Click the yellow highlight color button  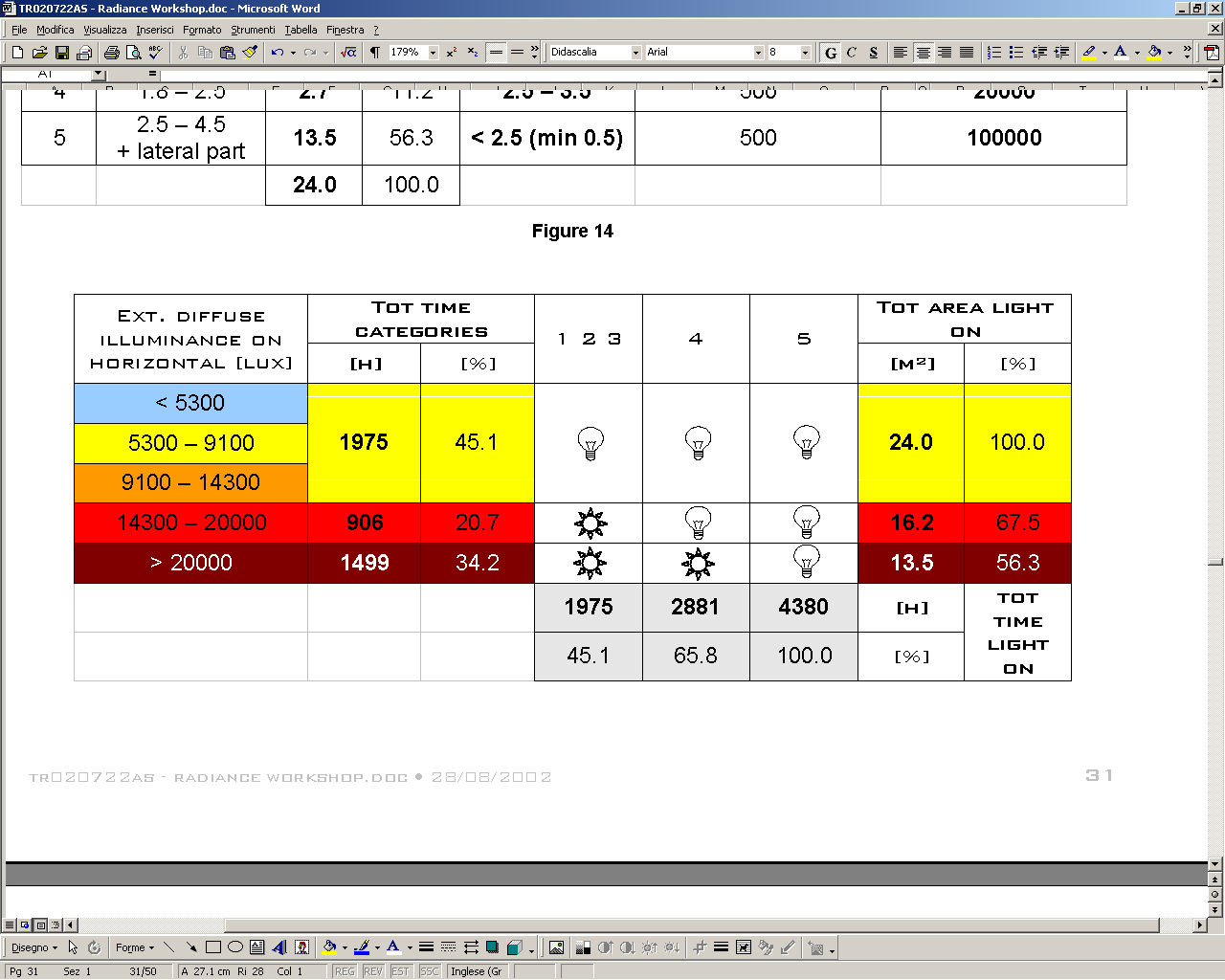tap(1089, 53)
